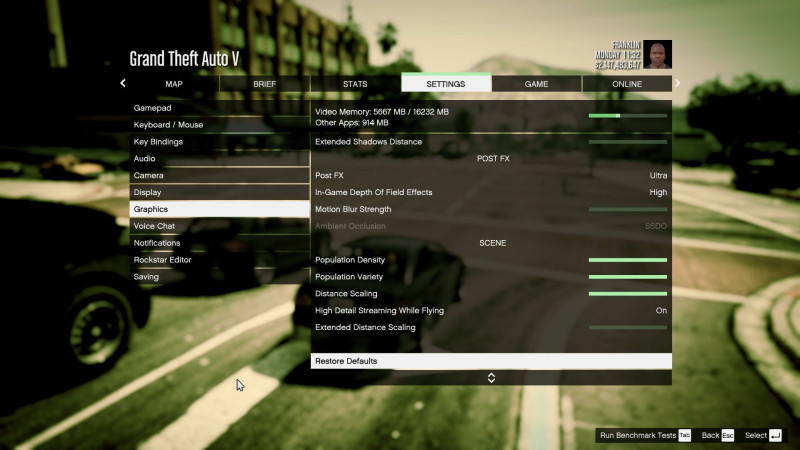Toggle High Detail Streaming While Flying On
The height and width of the screenshot is (450, 800).
tap(661, 311)
